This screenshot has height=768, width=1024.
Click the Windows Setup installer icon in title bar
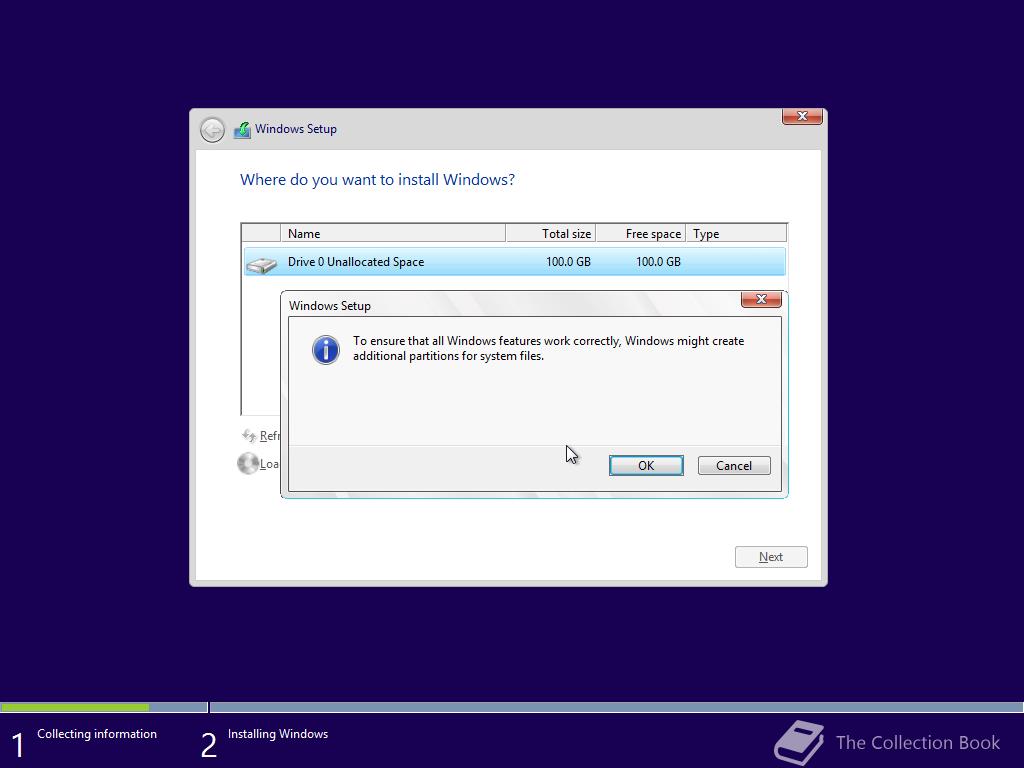point(242,129)
